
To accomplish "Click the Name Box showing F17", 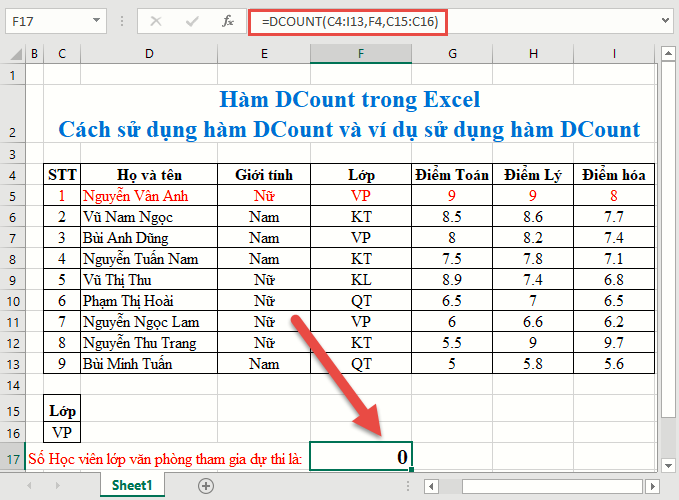I will pyautogui.click(x=45, y=20).
